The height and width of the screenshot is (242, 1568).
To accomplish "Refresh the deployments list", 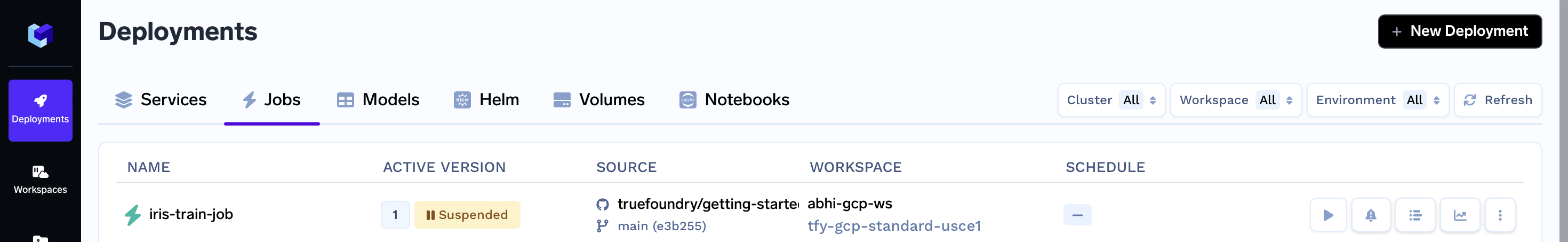I will [x=1498, y=100].
